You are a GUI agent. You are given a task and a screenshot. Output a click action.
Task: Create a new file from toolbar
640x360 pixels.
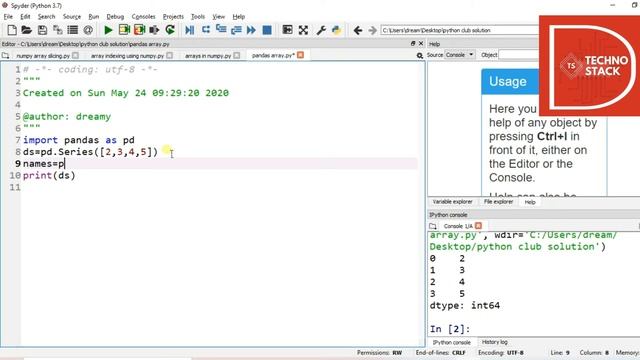[12, 30]
